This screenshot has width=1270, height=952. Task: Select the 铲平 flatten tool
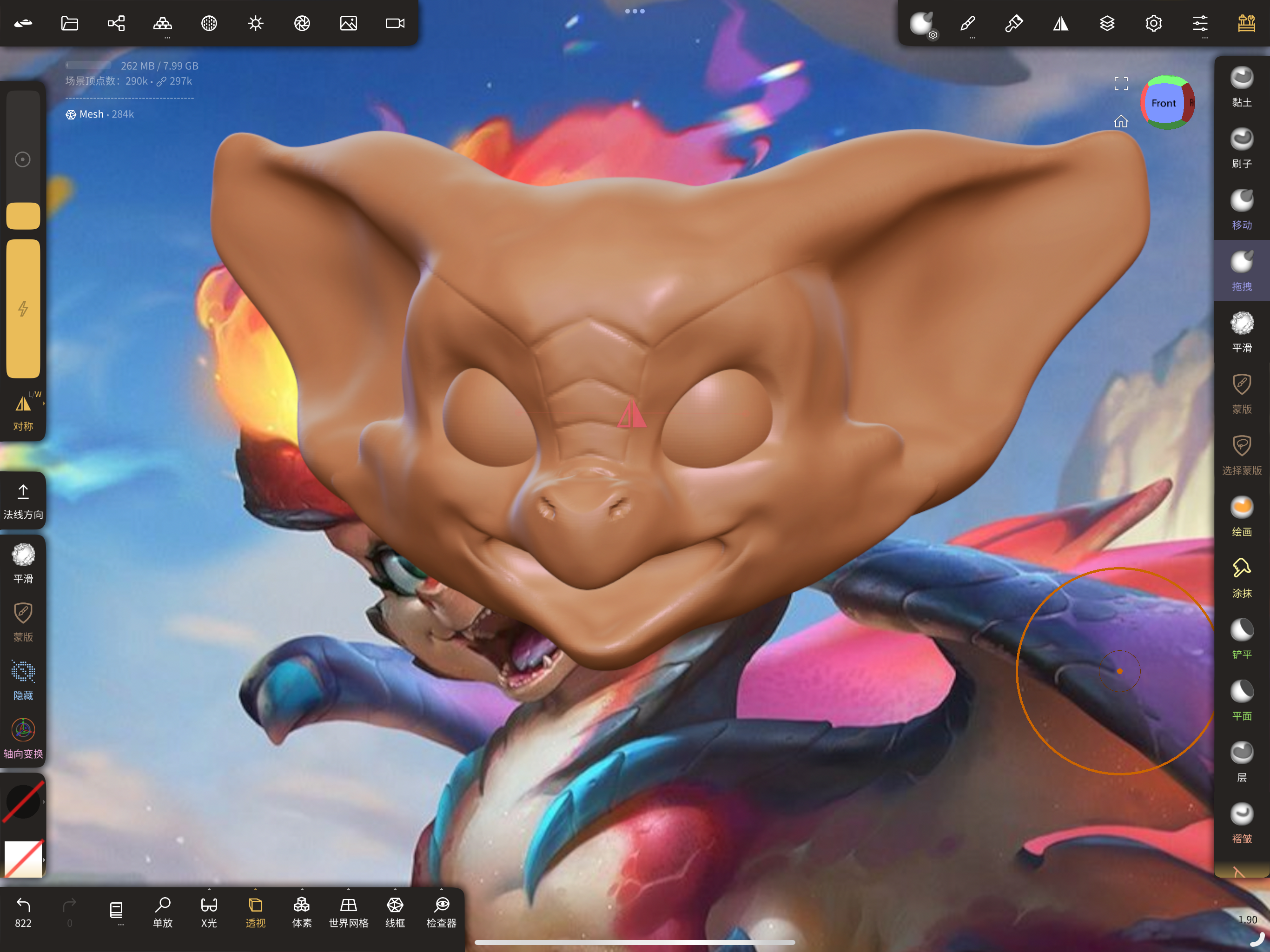tap(1242, 640)
